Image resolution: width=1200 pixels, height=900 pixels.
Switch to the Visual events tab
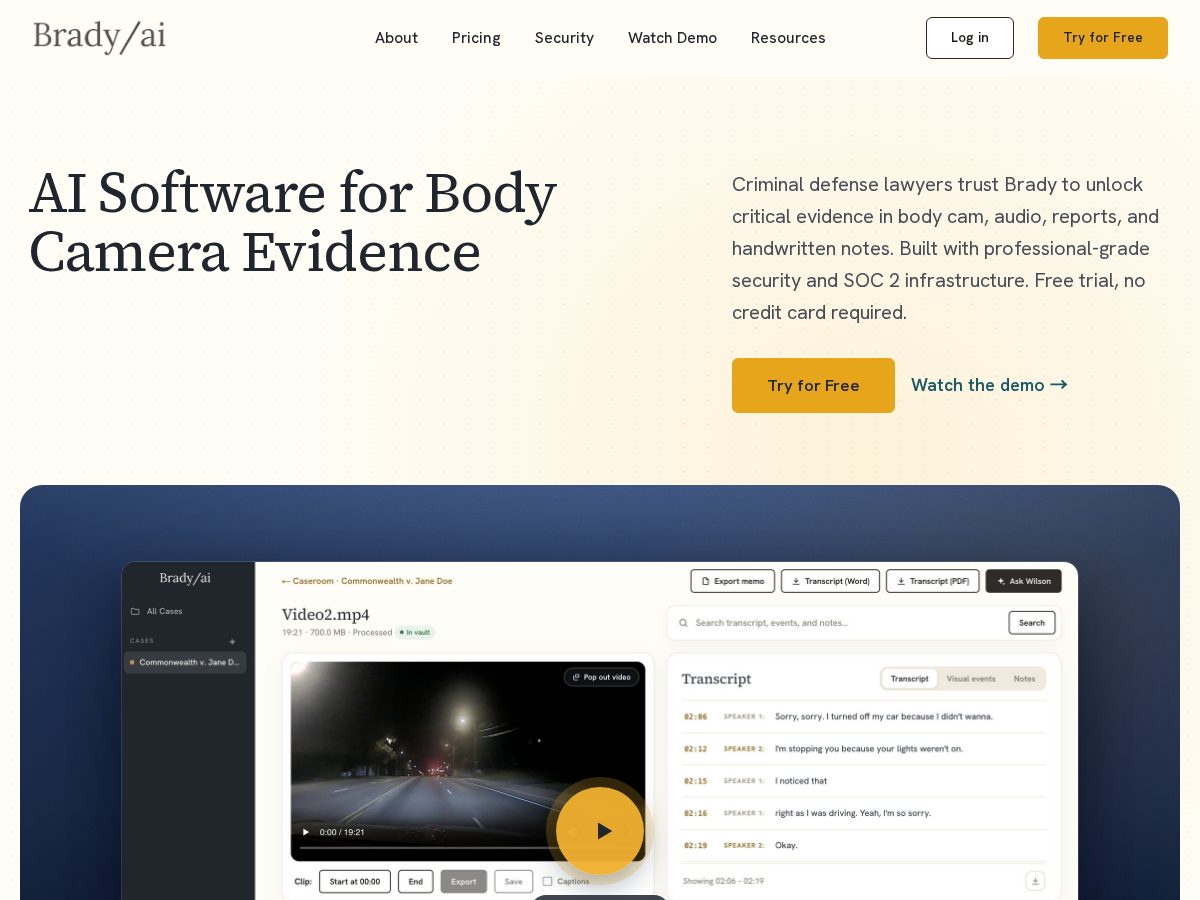971,679
